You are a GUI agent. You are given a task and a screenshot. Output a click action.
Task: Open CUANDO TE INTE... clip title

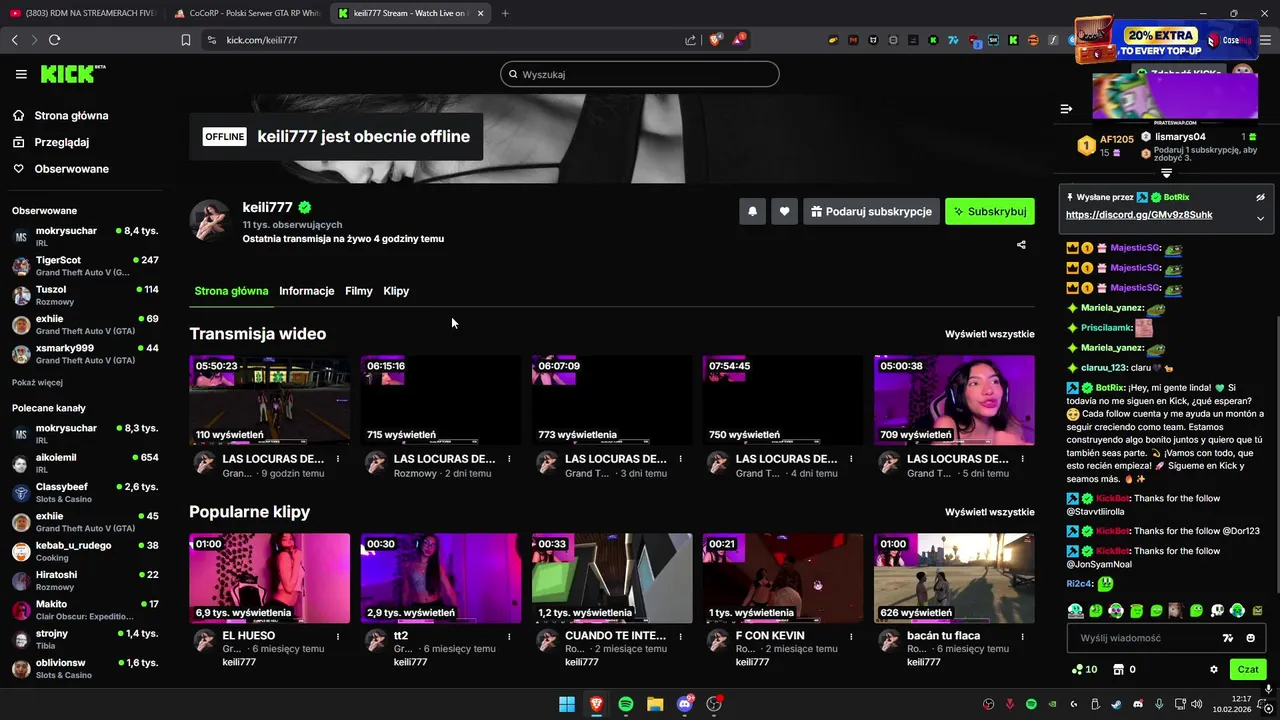pyautogui.click(x=615, y=636)
